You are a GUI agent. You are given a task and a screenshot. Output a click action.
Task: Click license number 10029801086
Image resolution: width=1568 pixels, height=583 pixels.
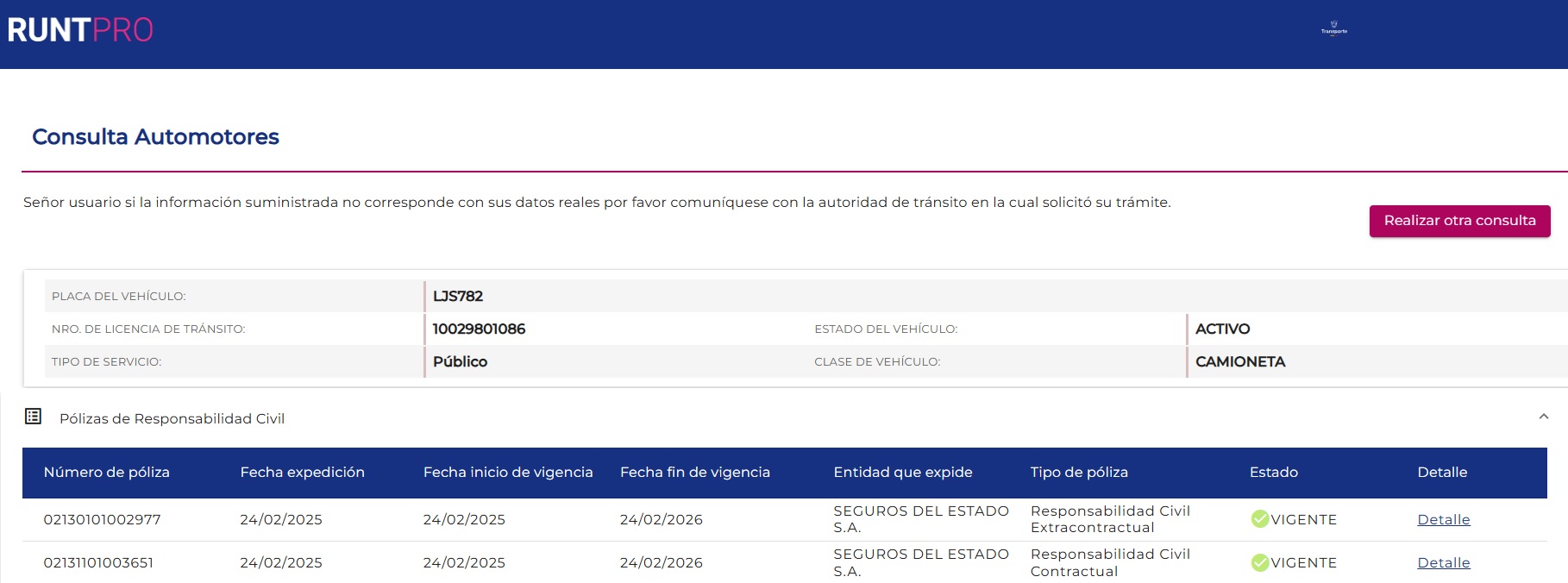click(x=479, y=329)
